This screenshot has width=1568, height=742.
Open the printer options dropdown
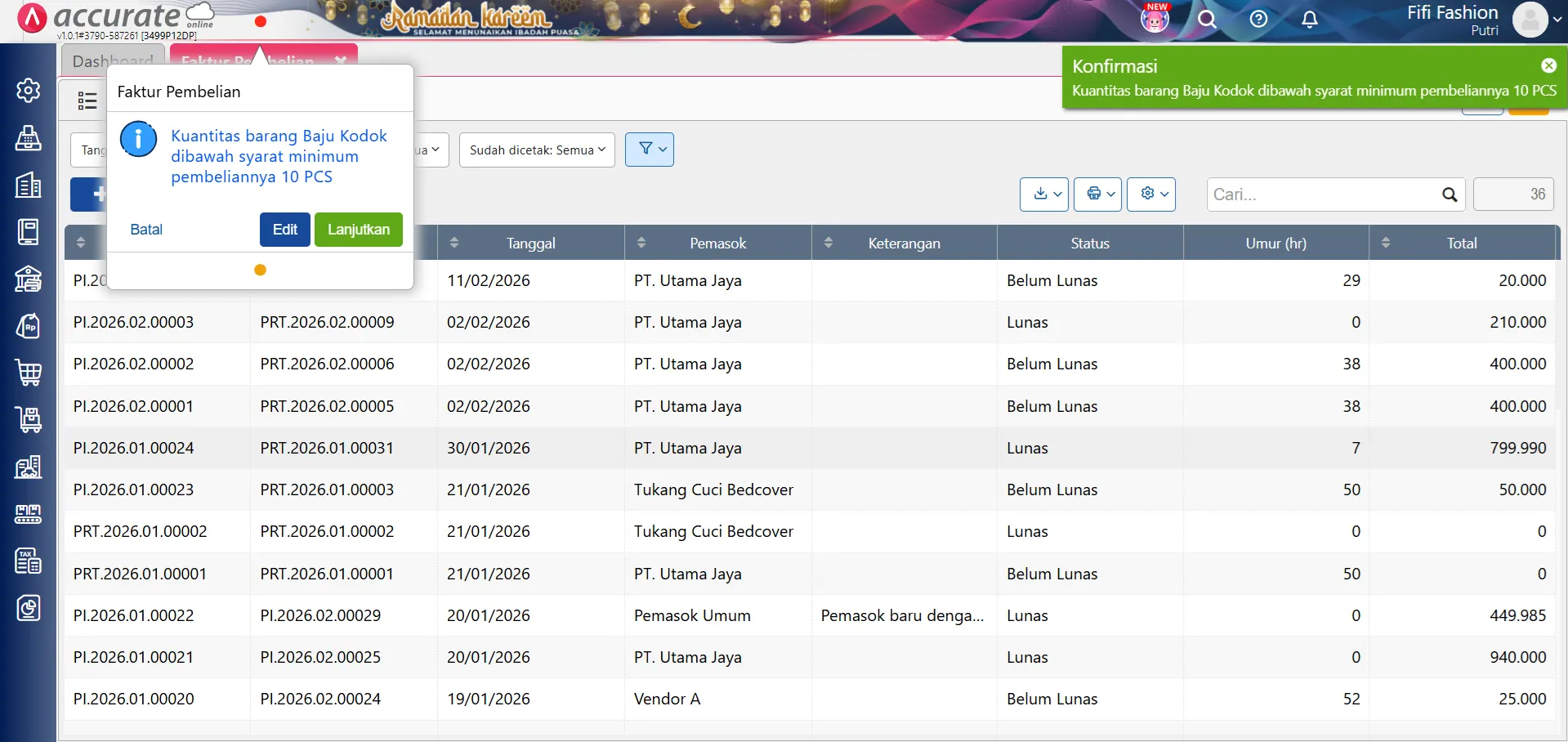(1097, 194)
